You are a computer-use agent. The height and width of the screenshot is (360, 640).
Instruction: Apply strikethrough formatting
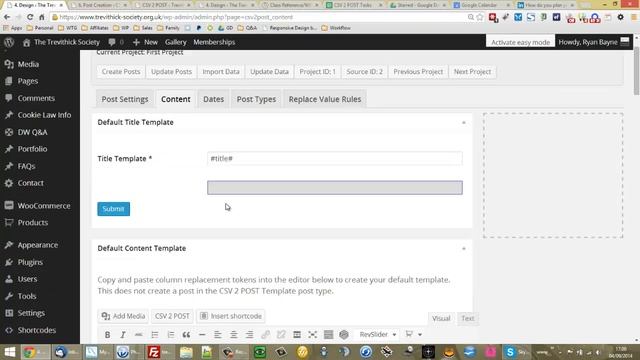click(139, 335)
